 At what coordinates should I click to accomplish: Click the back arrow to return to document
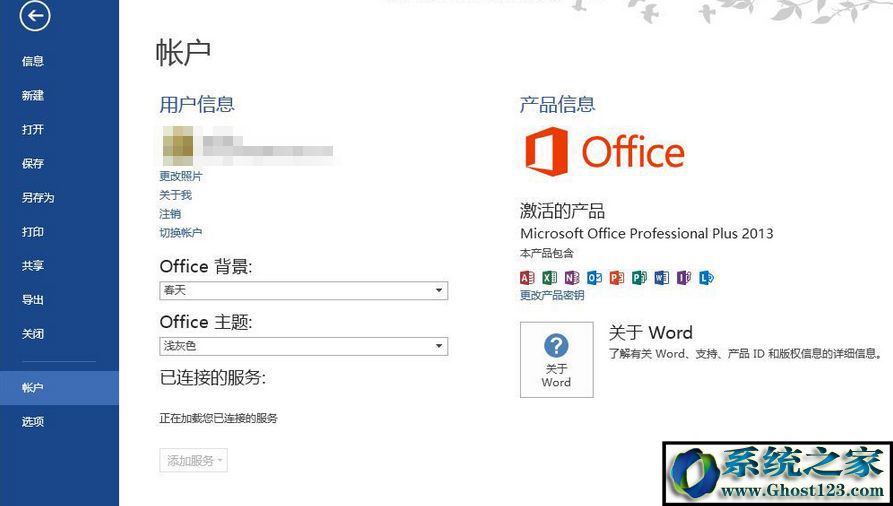pyautogui.click(x=35, y=15)
